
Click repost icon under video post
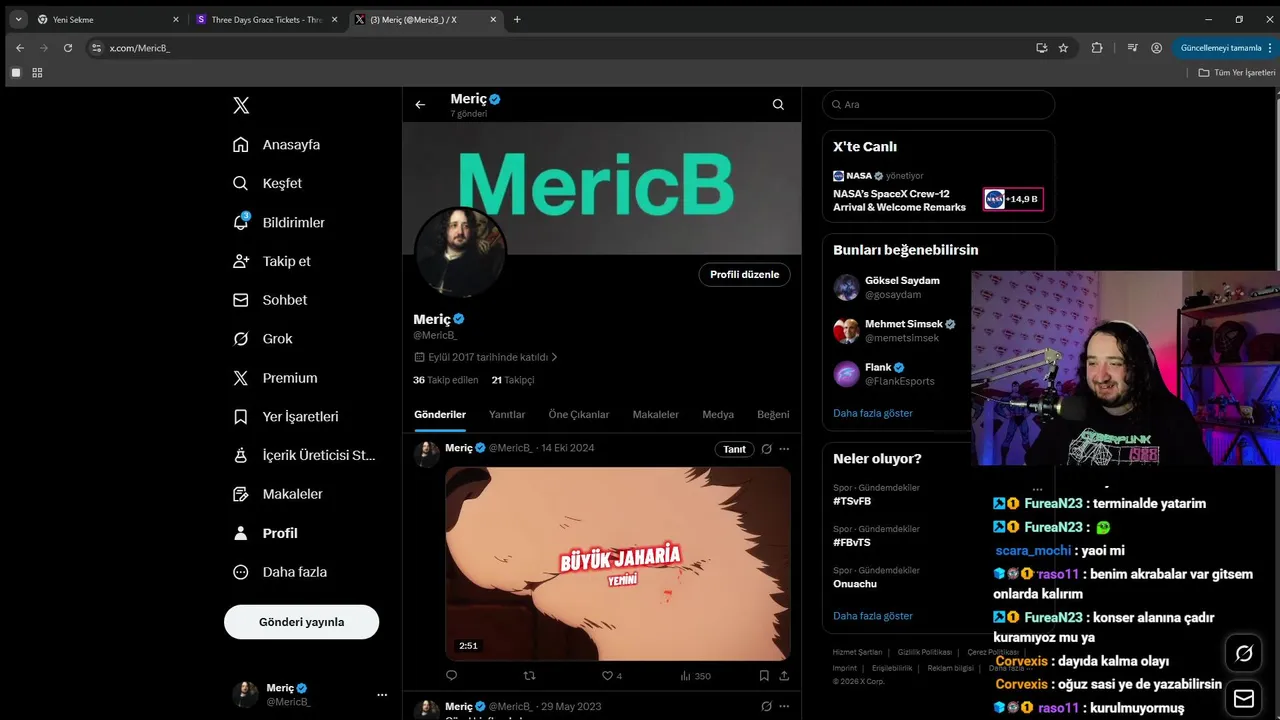[x=530, y=676]
